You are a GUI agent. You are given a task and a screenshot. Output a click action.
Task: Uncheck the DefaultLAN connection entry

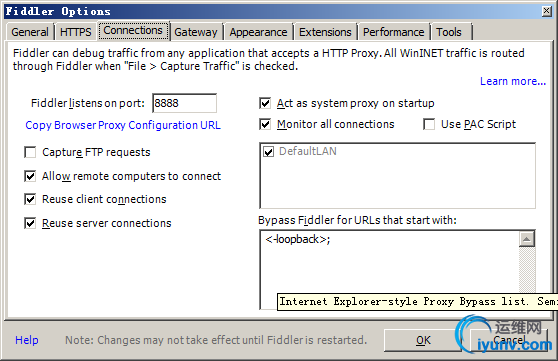coord(268,152)
